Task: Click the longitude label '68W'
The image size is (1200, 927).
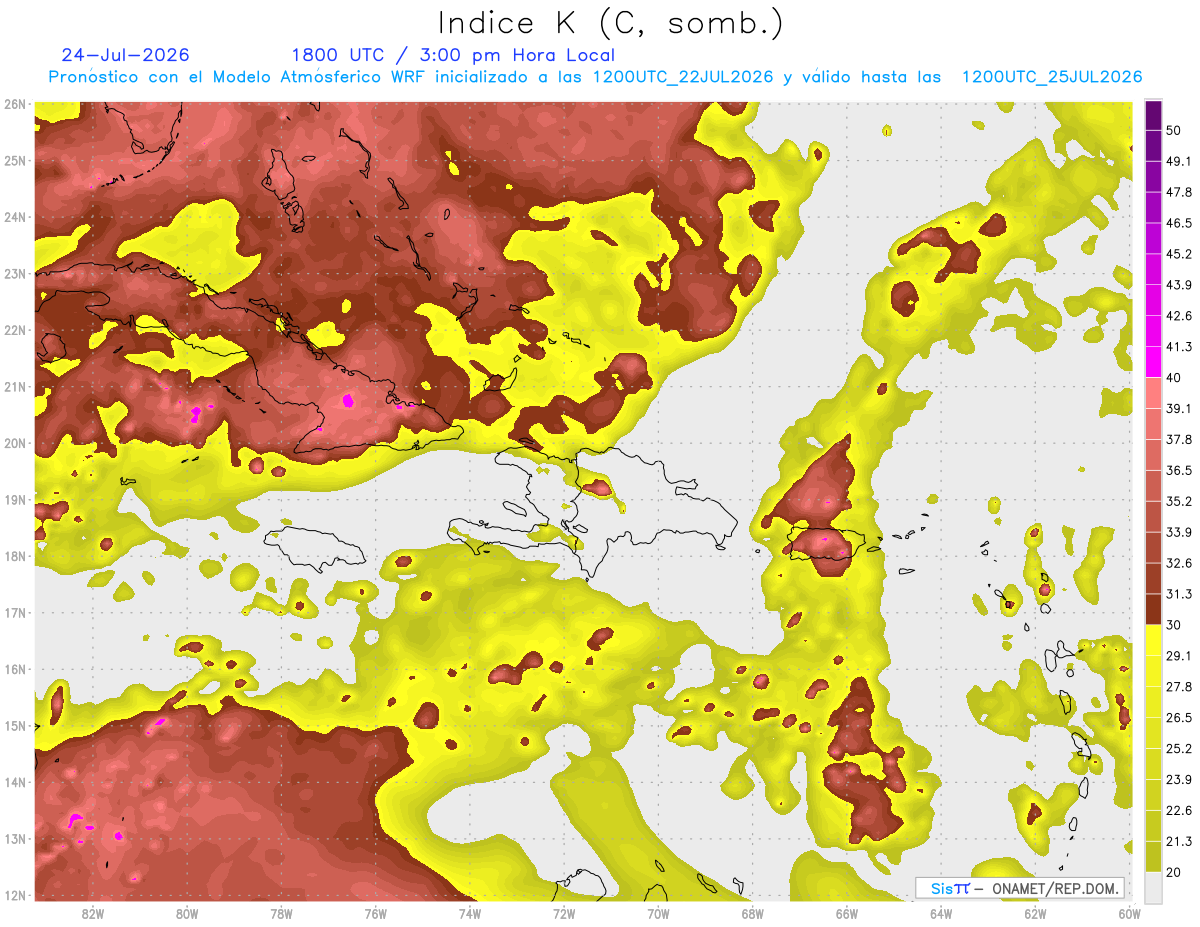Action: coord(753,914)
